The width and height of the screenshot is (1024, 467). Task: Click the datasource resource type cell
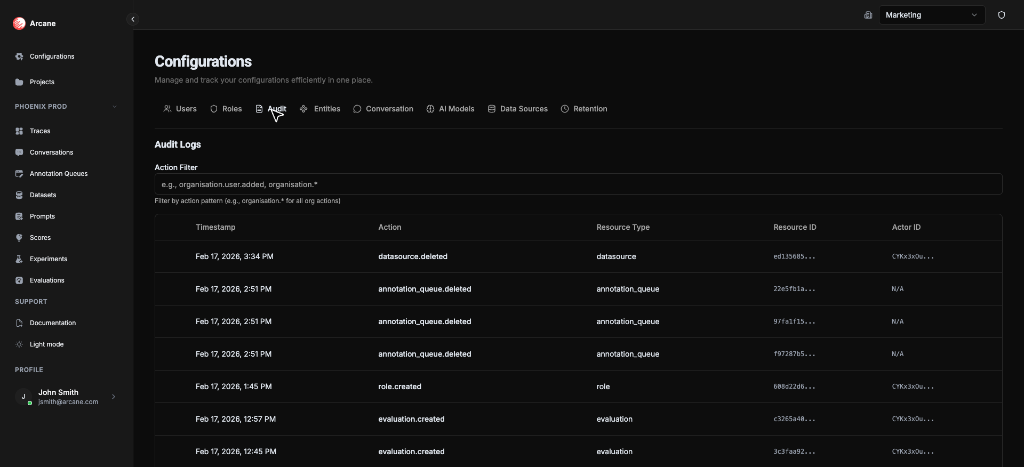[616, 257]
